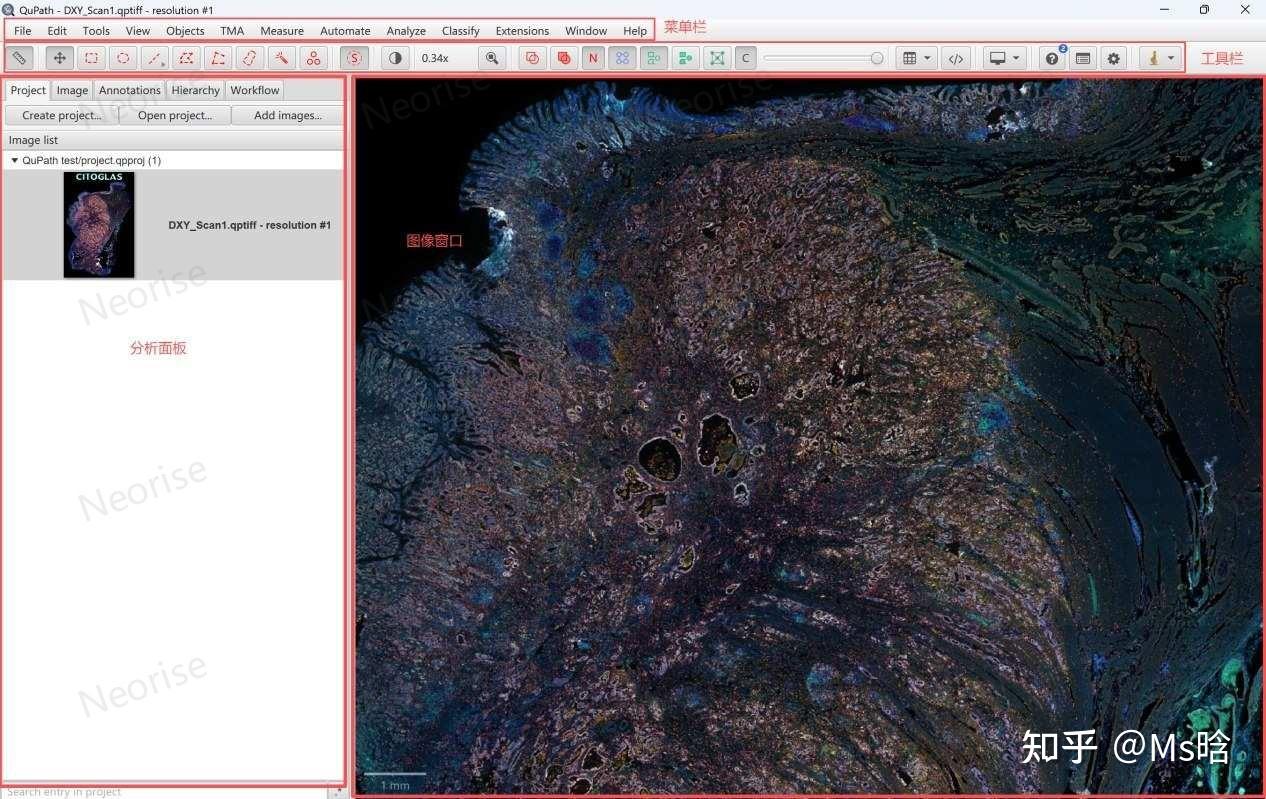Switch to the Annotations tab

pos(129,90)
